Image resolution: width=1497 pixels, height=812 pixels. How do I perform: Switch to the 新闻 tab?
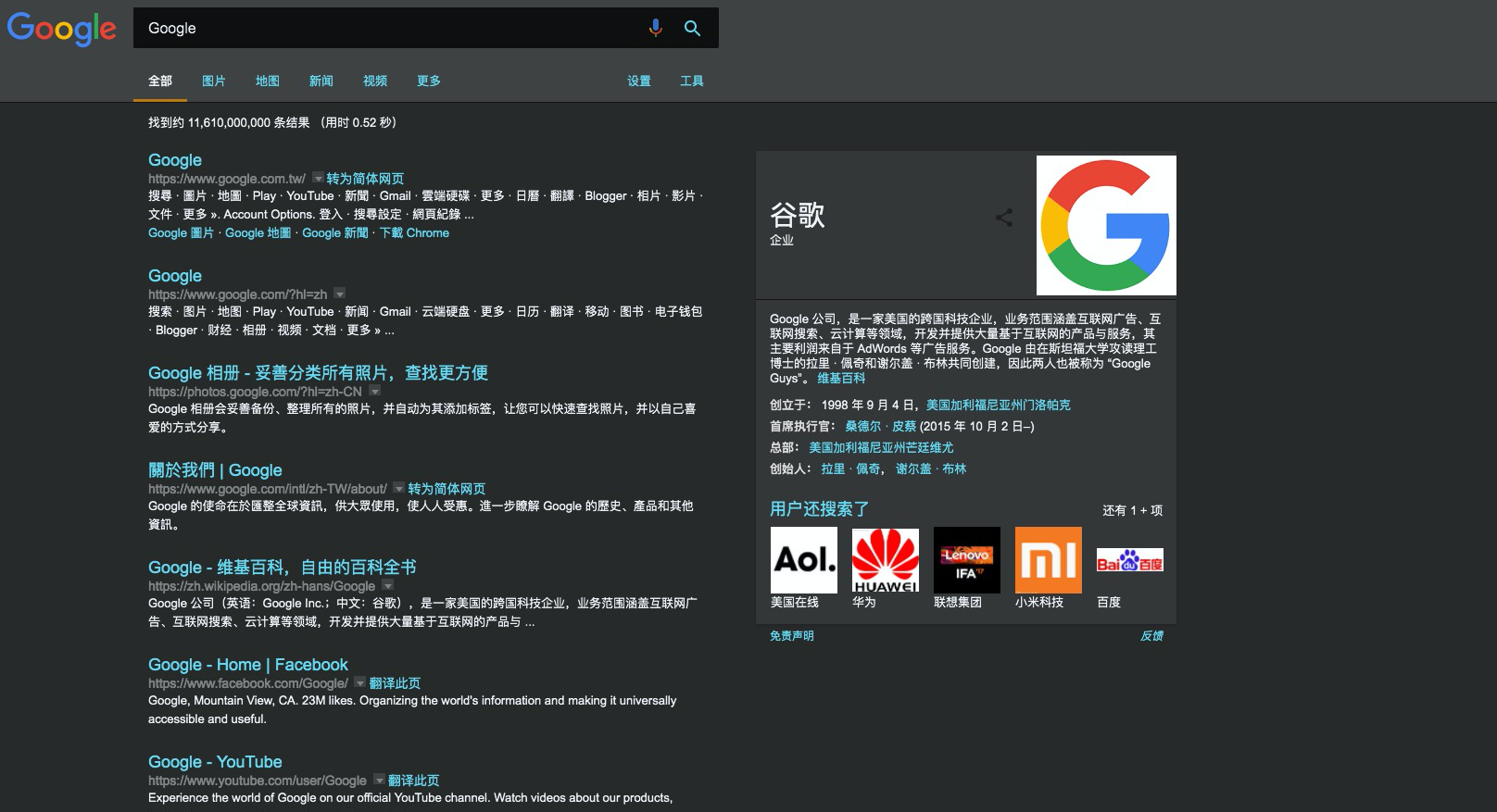pos(321,81)
